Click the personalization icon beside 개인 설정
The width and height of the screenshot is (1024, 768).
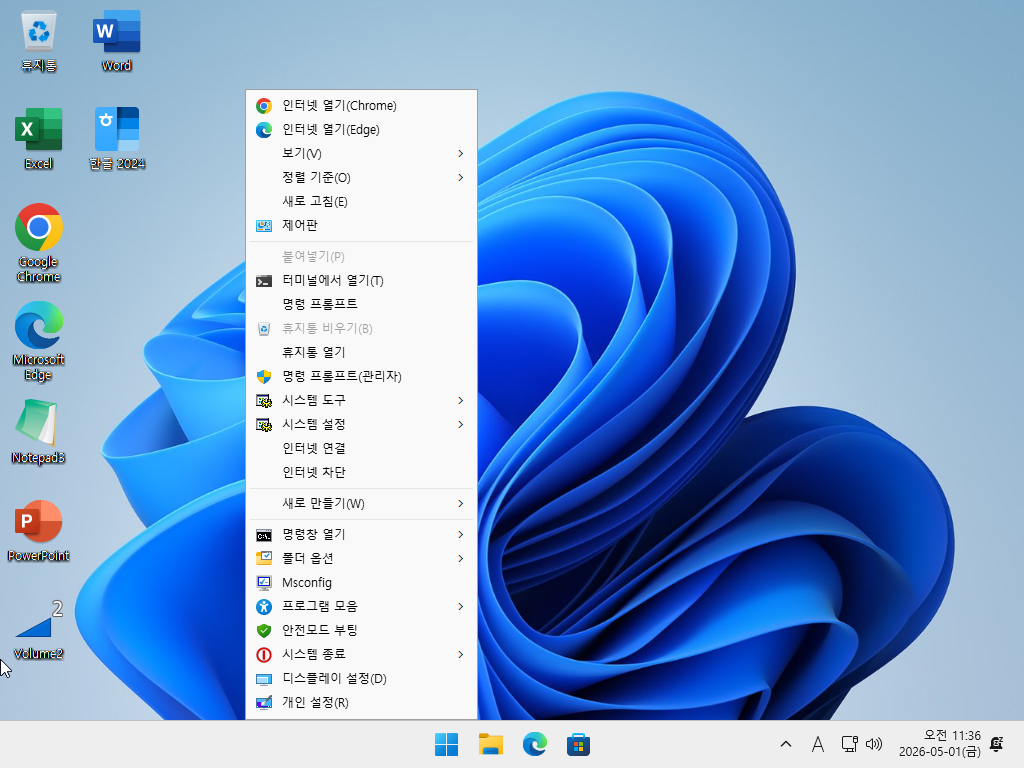click(264, 703)
